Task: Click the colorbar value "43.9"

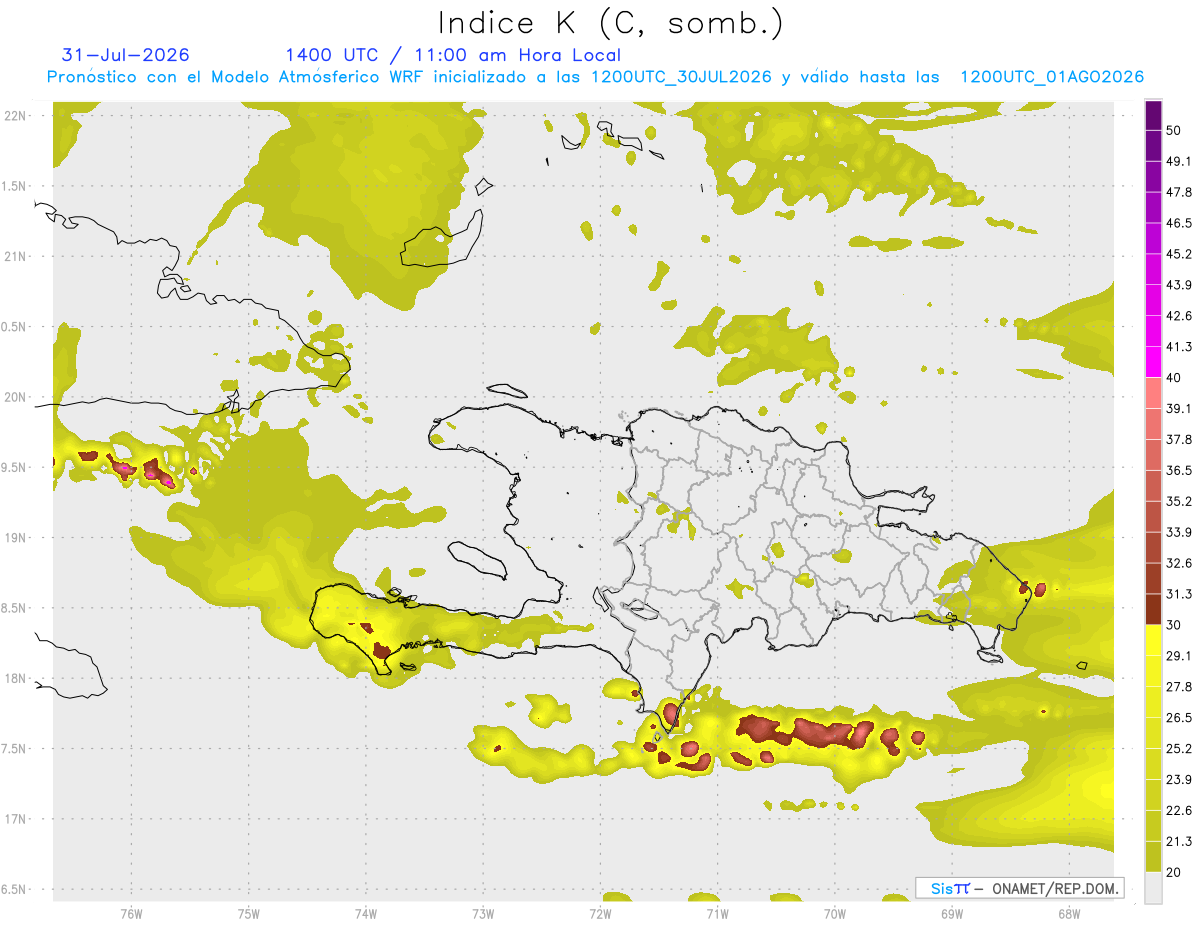Action: point(1179,285)
